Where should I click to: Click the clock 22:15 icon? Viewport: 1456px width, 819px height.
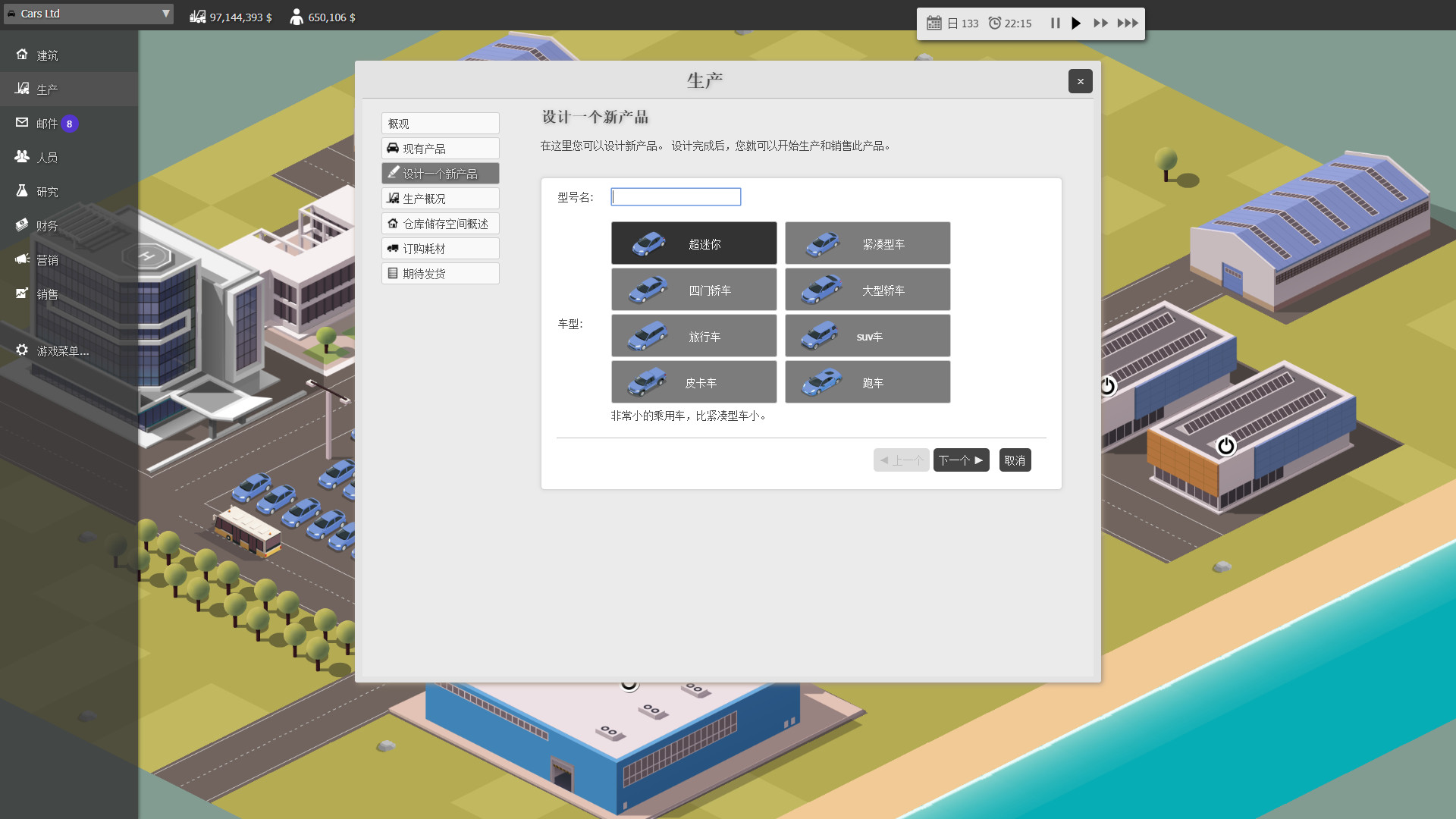coord(994,24)
